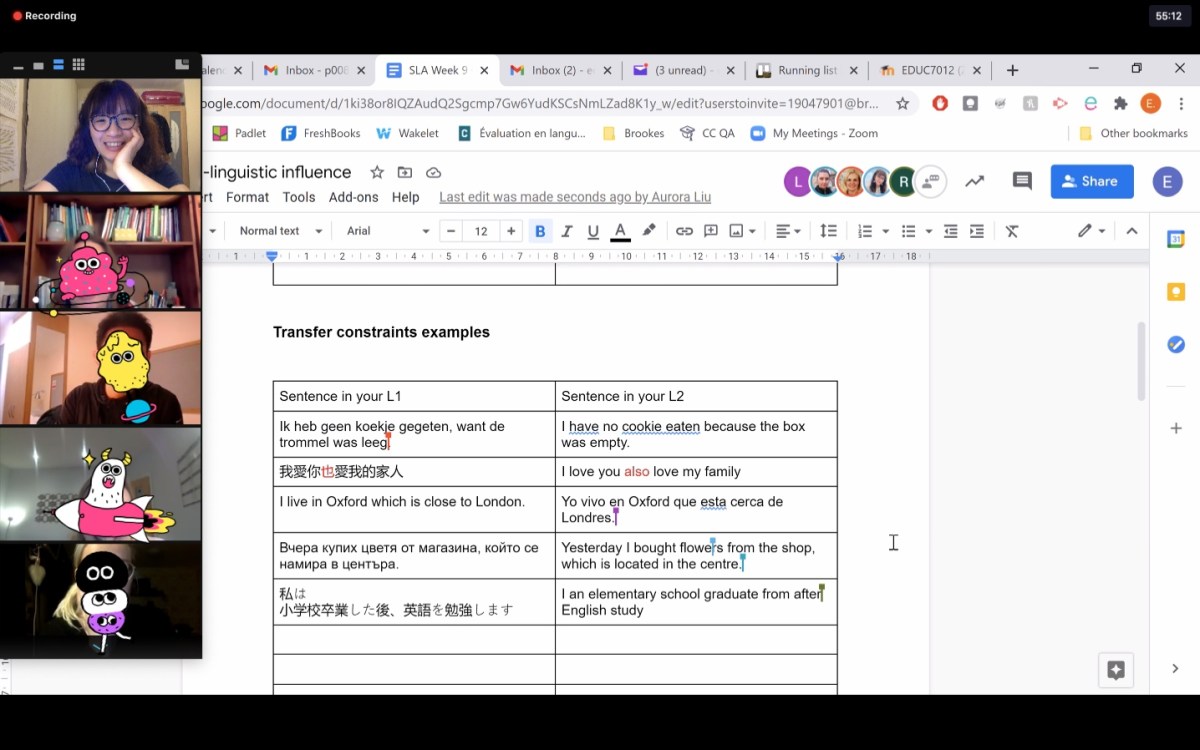Open the Format menu
1200x750 pixels.
click(247, 197)
